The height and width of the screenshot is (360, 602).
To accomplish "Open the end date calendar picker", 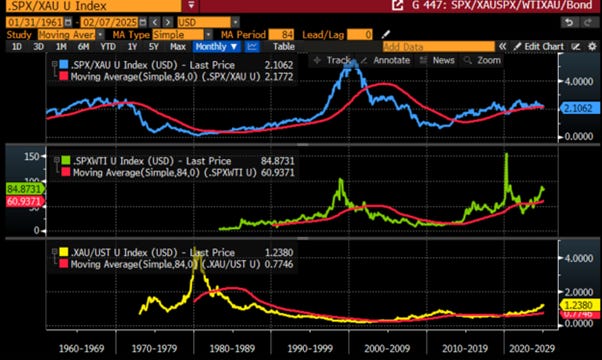I will [x=142, y=22].
